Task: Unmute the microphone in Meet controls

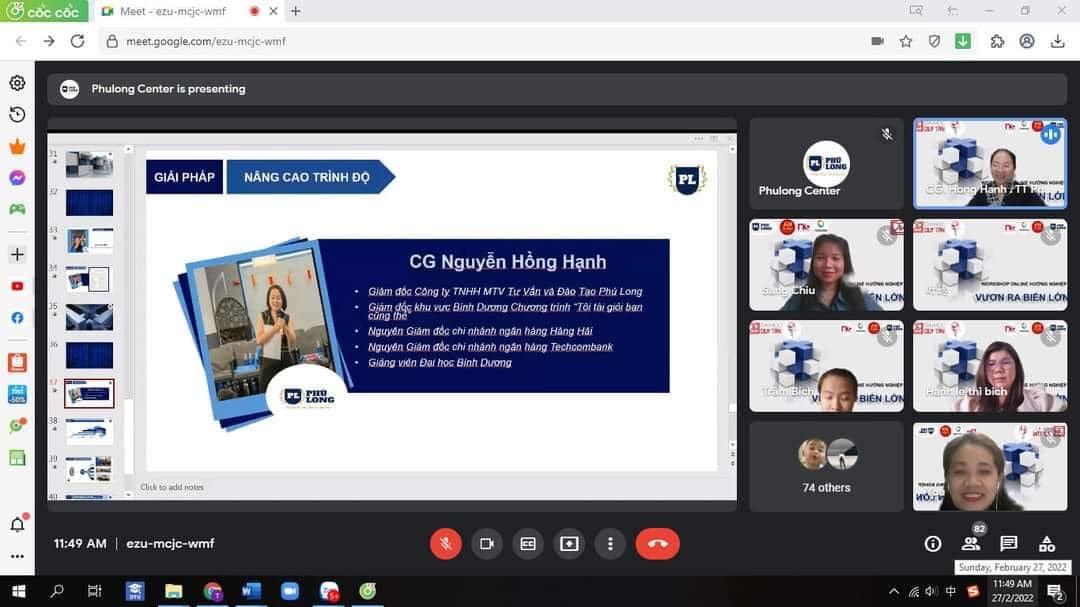Action: (446, 544)
